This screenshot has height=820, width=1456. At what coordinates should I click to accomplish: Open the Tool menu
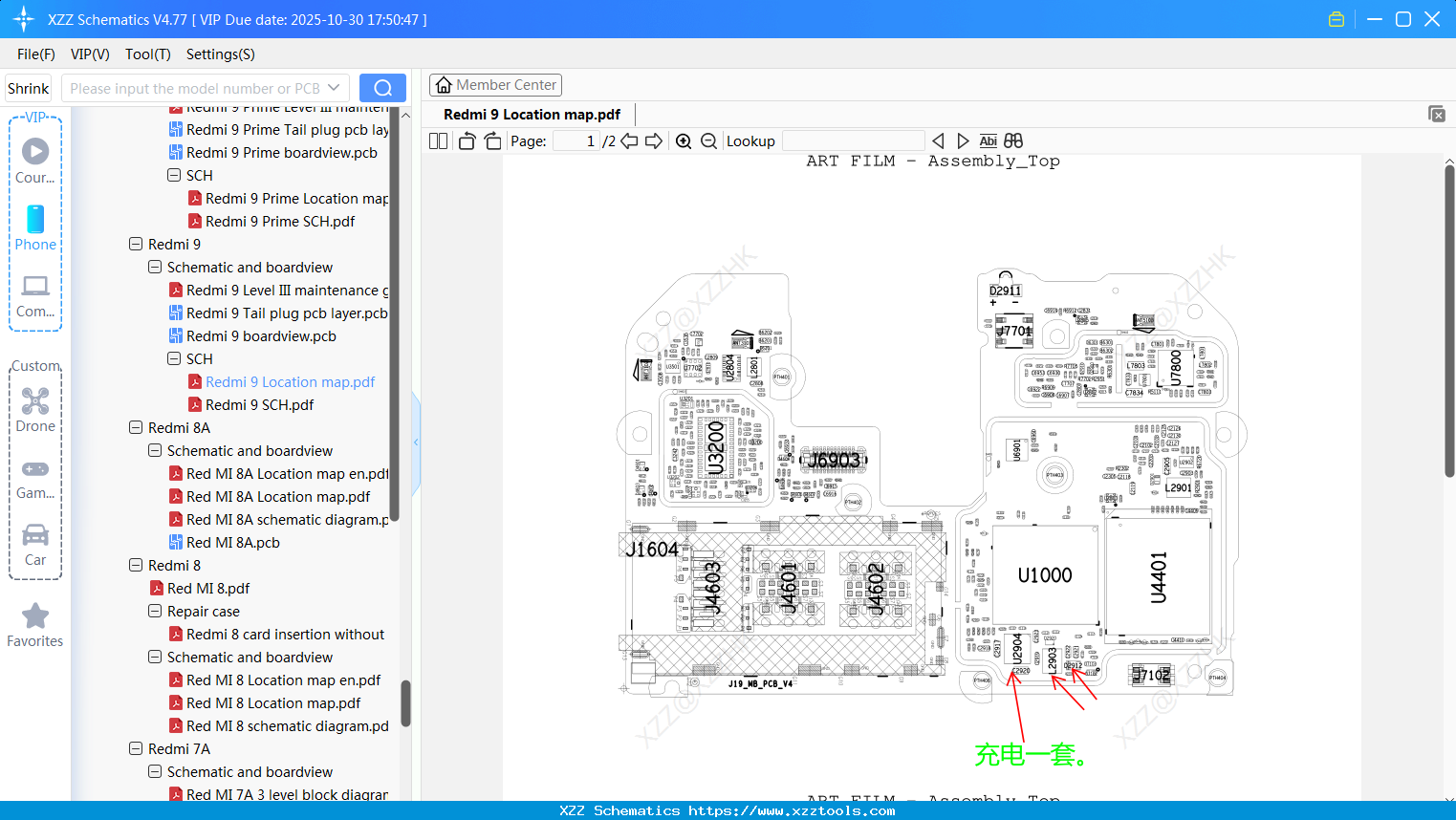(x=147, y=54)
